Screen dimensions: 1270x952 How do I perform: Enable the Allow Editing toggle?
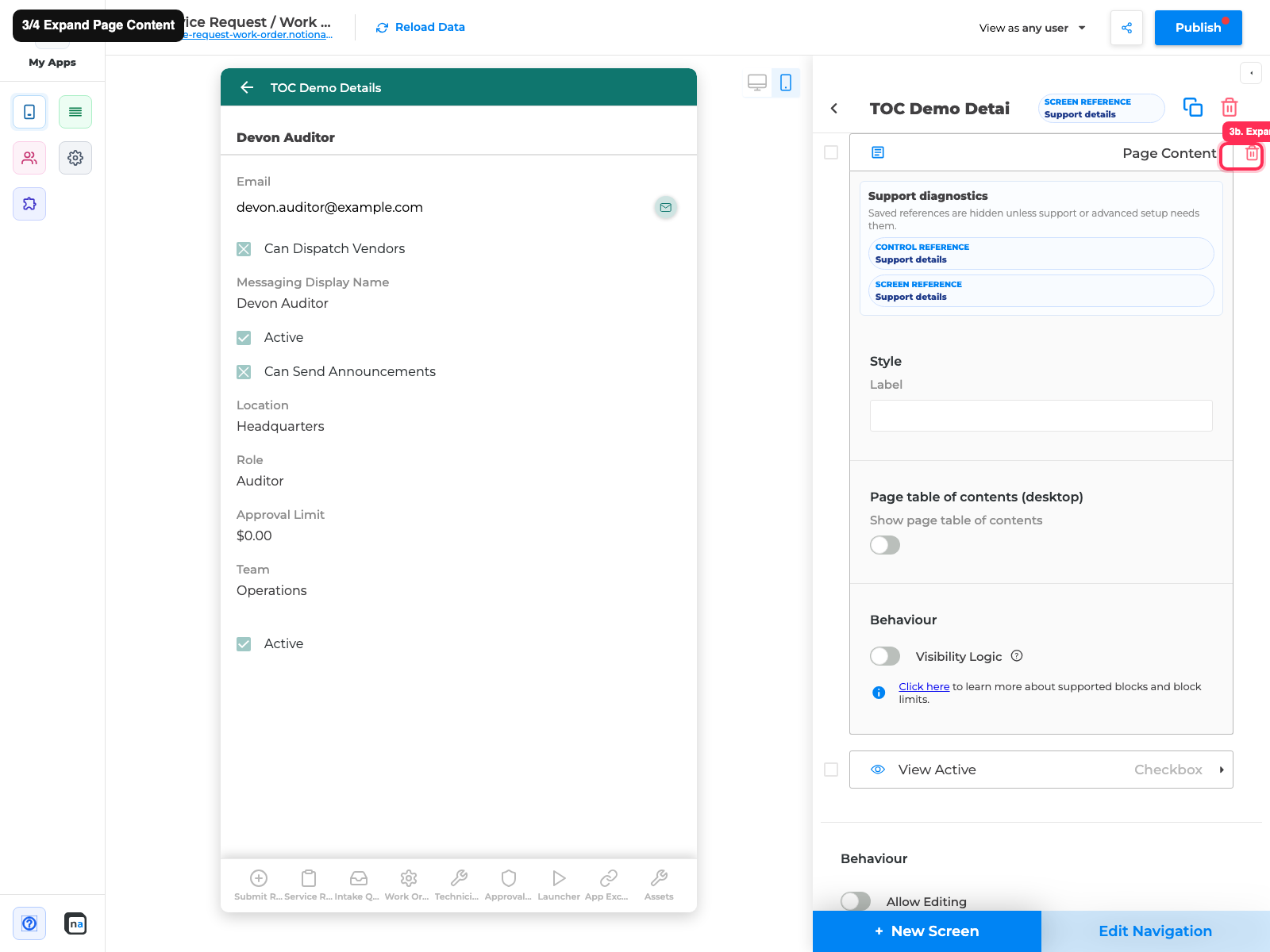click(856, 901)
